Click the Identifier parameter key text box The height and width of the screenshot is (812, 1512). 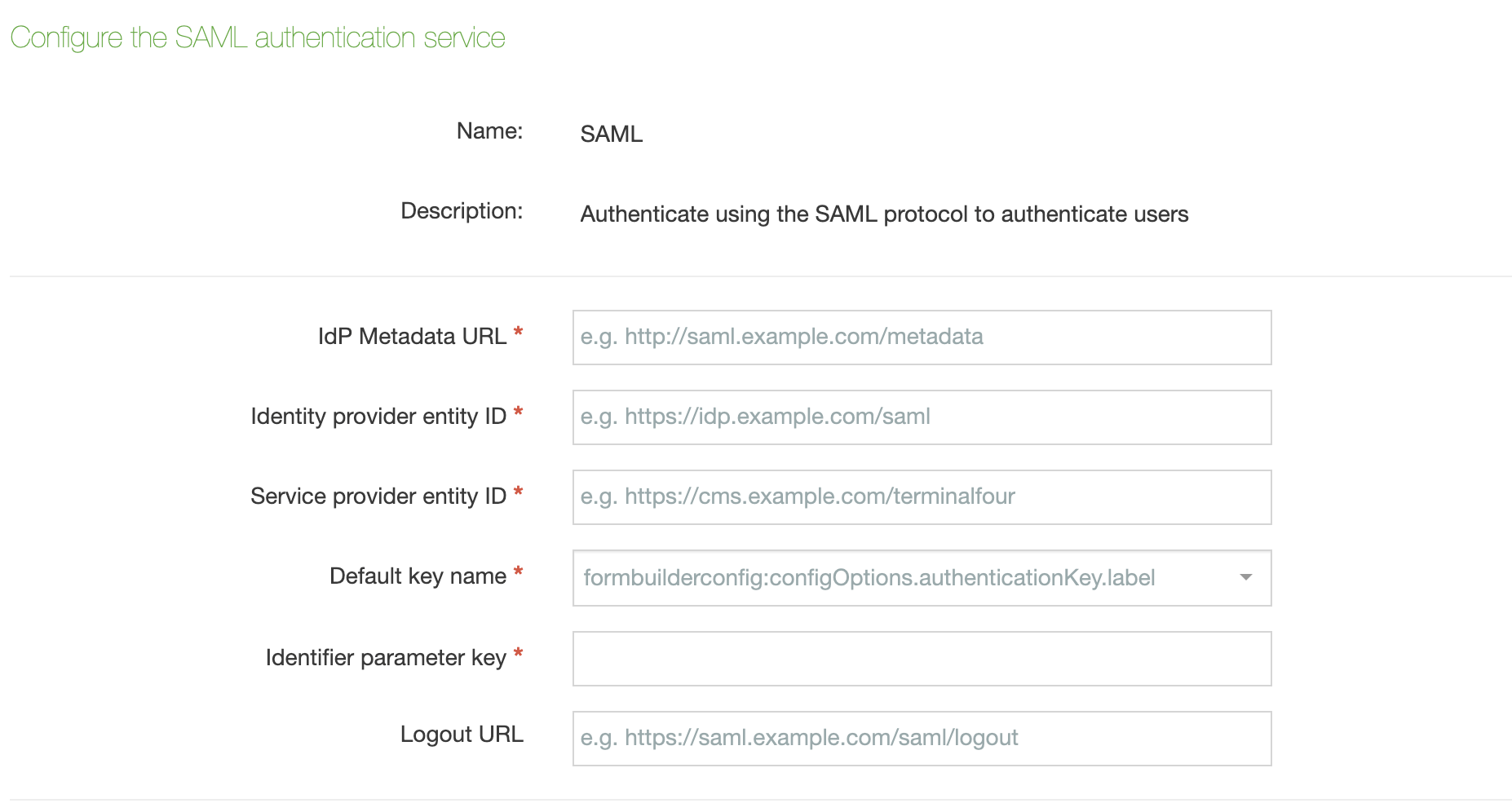922,659
